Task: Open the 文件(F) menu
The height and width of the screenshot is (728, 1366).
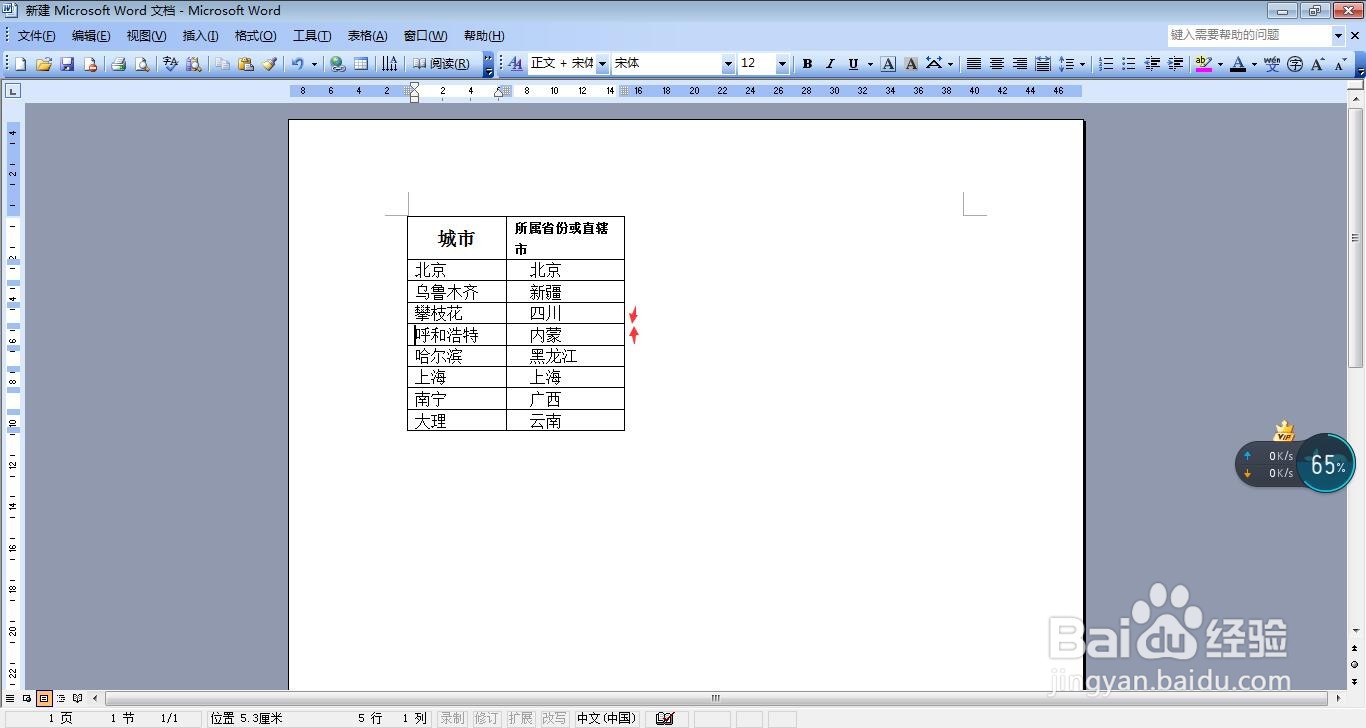Action: [37, 36]
